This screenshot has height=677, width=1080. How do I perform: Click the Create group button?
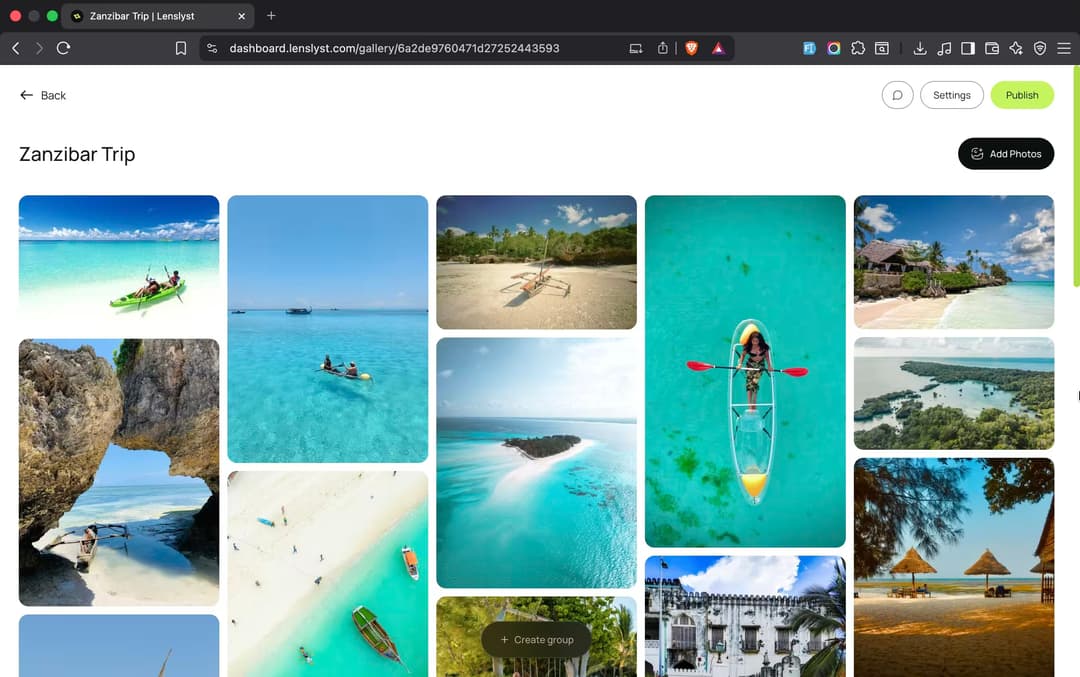click(x=537, y=640)
